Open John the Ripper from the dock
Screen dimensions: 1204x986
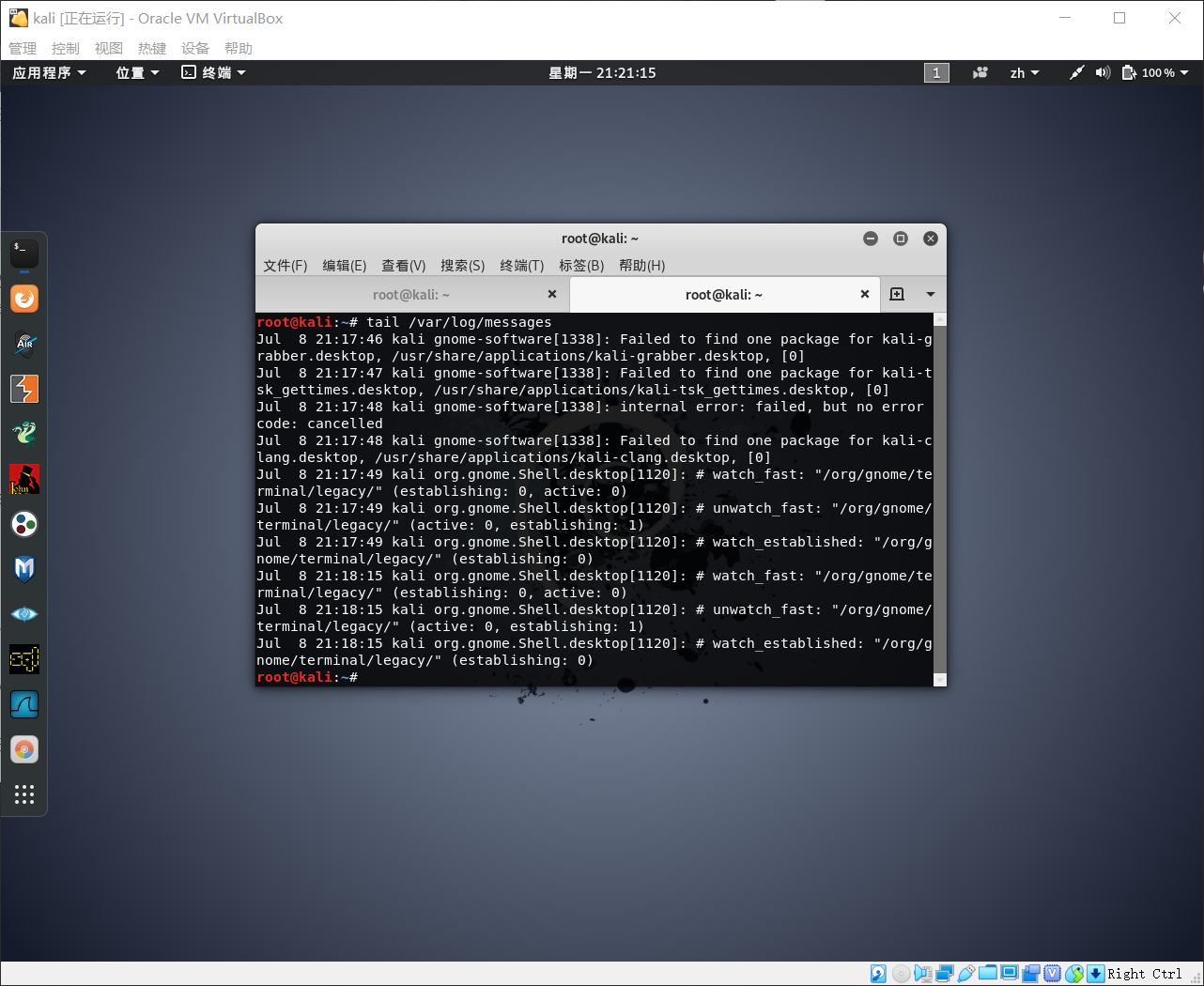point(23,479)
